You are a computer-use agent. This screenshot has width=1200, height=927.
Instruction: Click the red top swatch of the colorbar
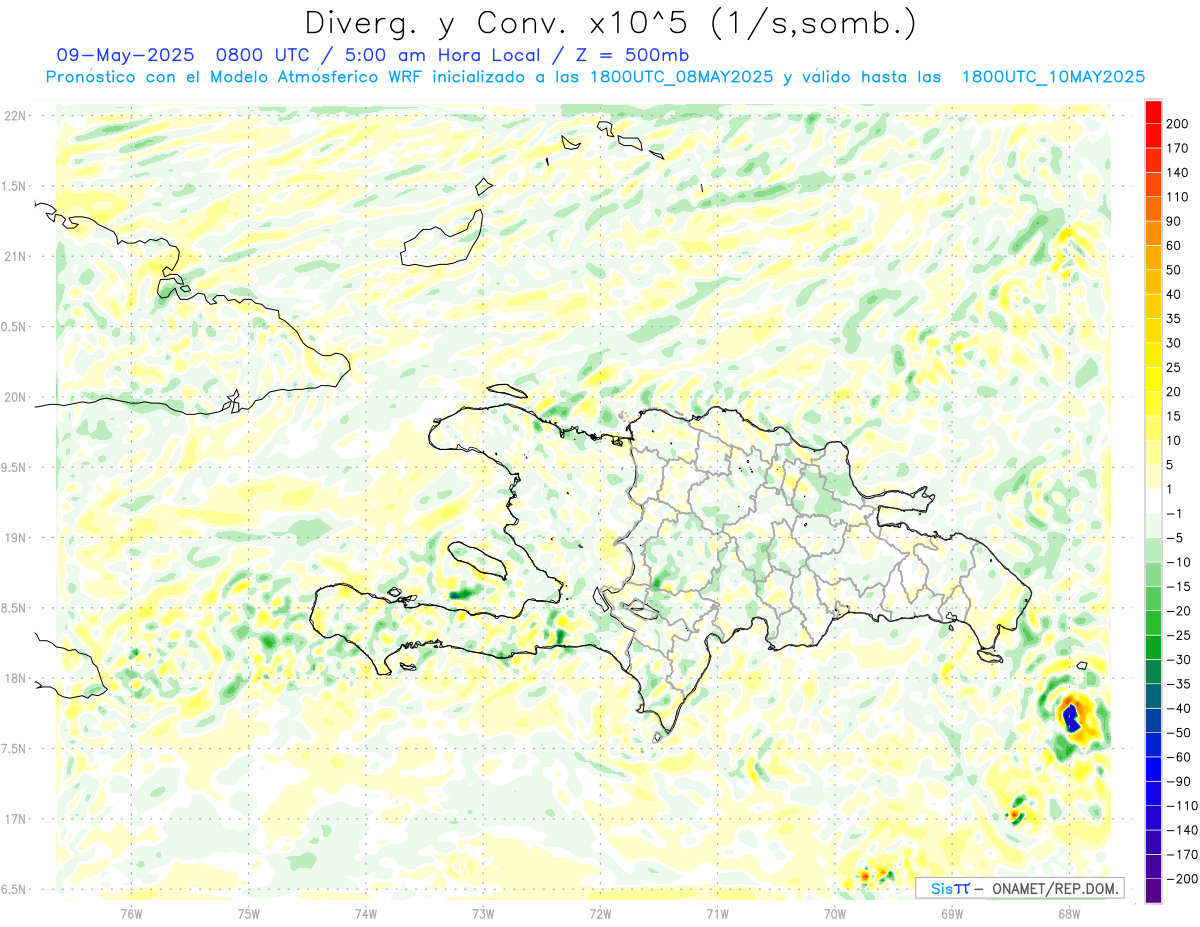tap(1153, 111)
